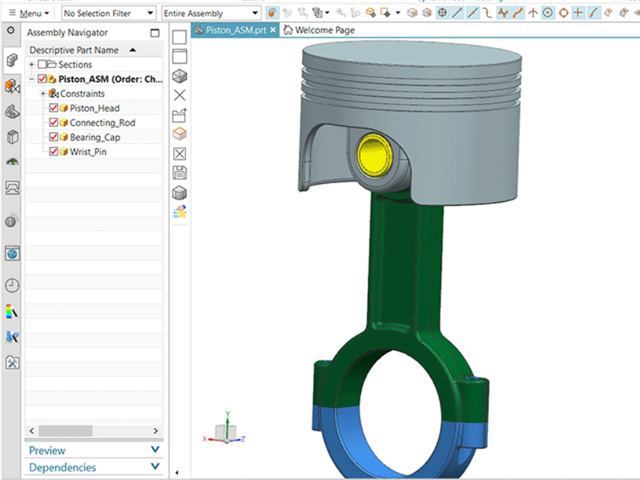Image resolution: width=640 pixels, height=480 pixels.
Task: Open the color palette sidebar tab
Action: [12, 312]
